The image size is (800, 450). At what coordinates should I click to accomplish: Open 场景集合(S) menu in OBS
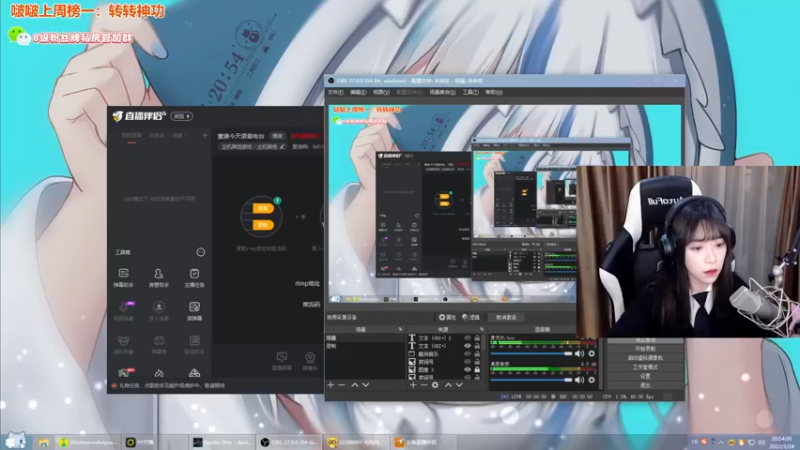tap(442, 92)
